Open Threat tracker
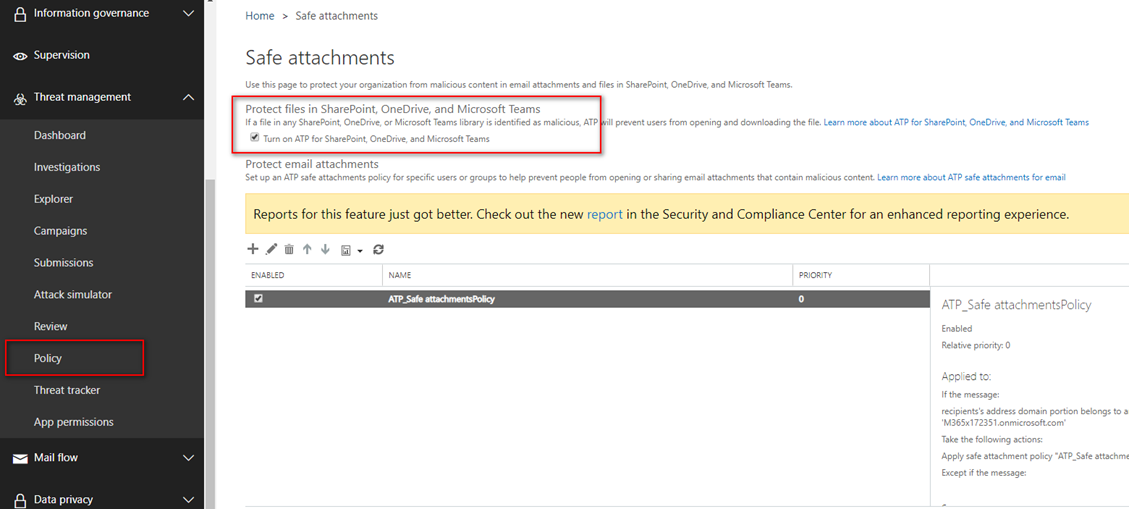1129x509 pixels. 67,390
